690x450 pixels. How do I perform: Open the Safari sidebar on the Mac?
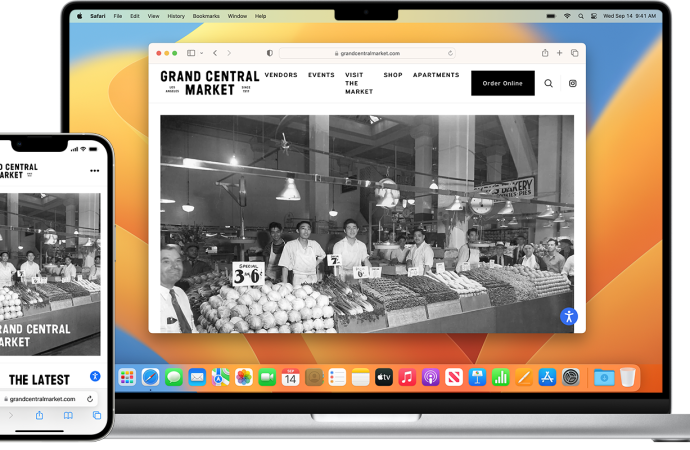(x=191, y=53)
